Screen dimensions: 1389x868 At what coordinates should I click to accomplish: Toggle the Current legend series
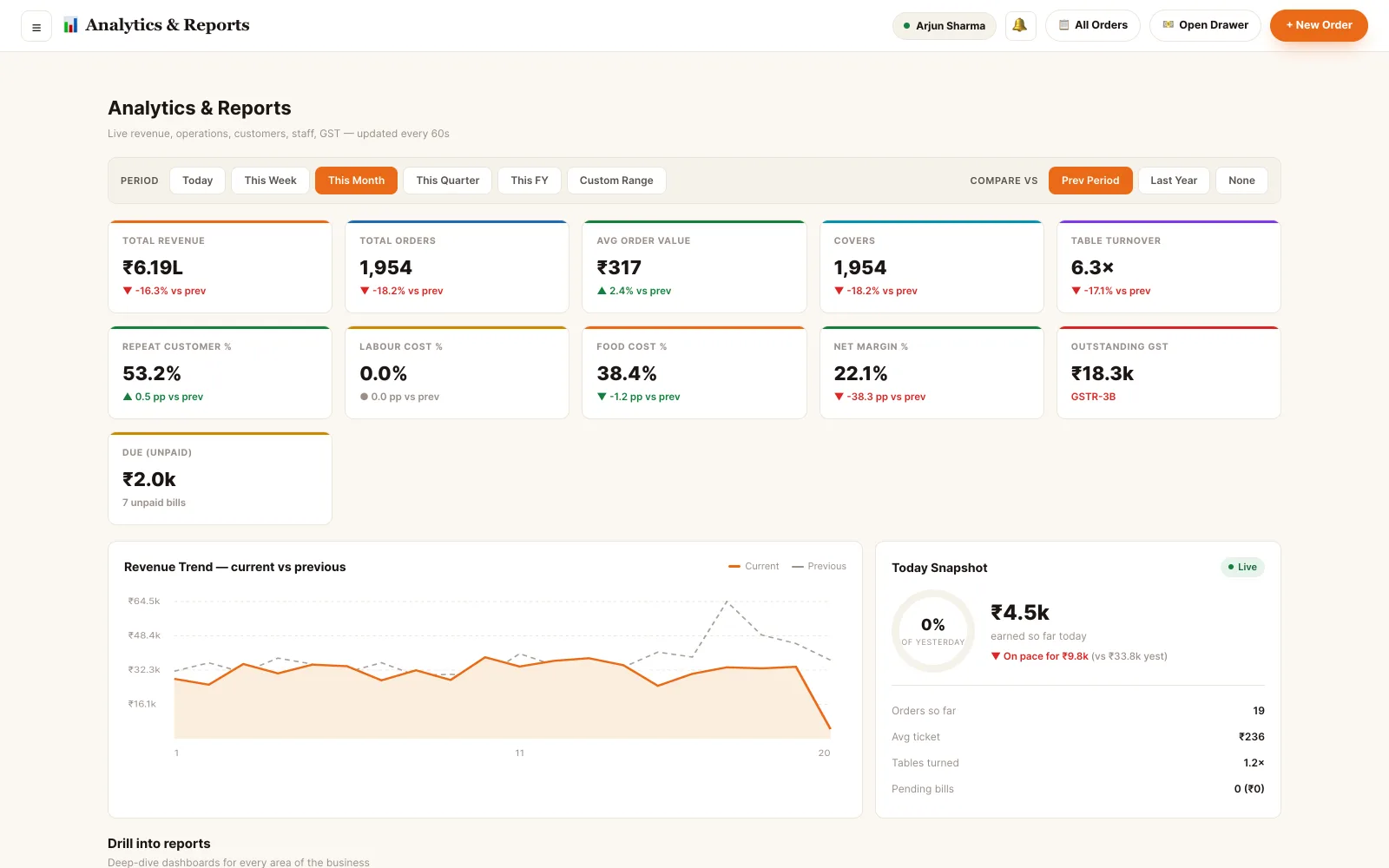click(x=754, y=566)
